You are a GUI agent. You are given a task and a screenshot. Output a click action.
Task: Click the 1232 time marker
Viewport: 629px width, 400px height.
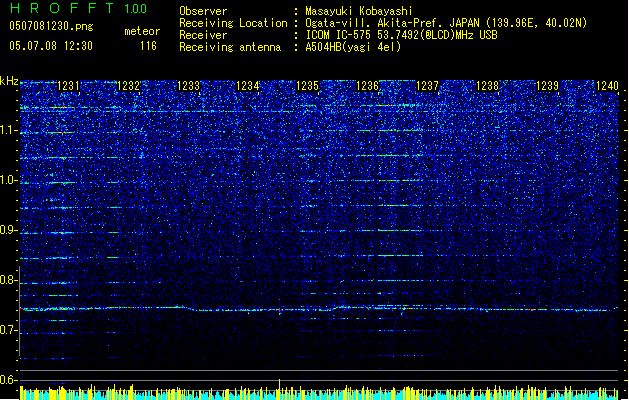[128, 86]
